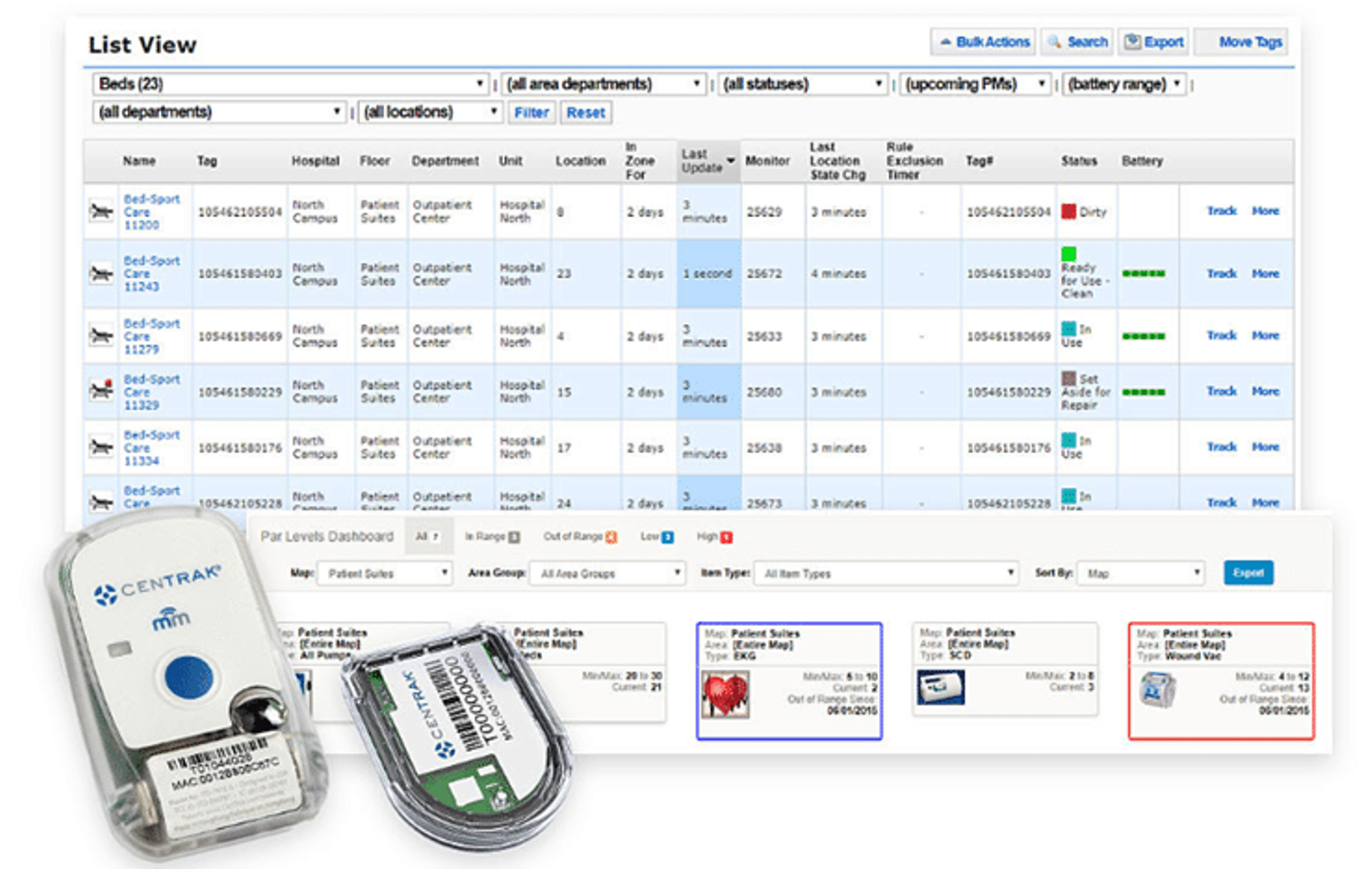Click the red Dirty status indicator
The width and height of the screenshot is (1372, 869).
[x=1069, y=212]
